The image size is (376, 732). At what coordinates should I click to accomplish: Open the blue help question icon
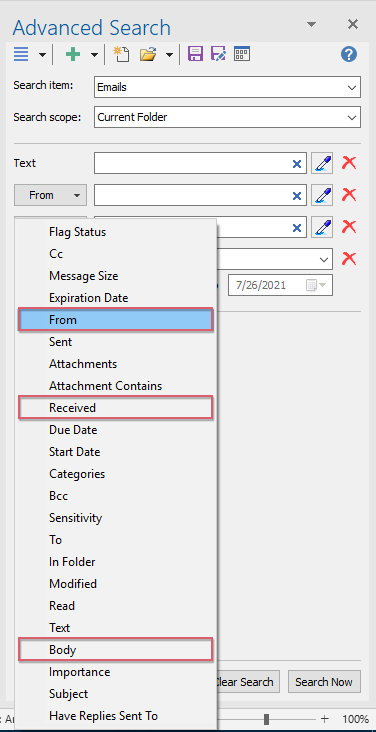pyautogui.click(x=348, y=54)
